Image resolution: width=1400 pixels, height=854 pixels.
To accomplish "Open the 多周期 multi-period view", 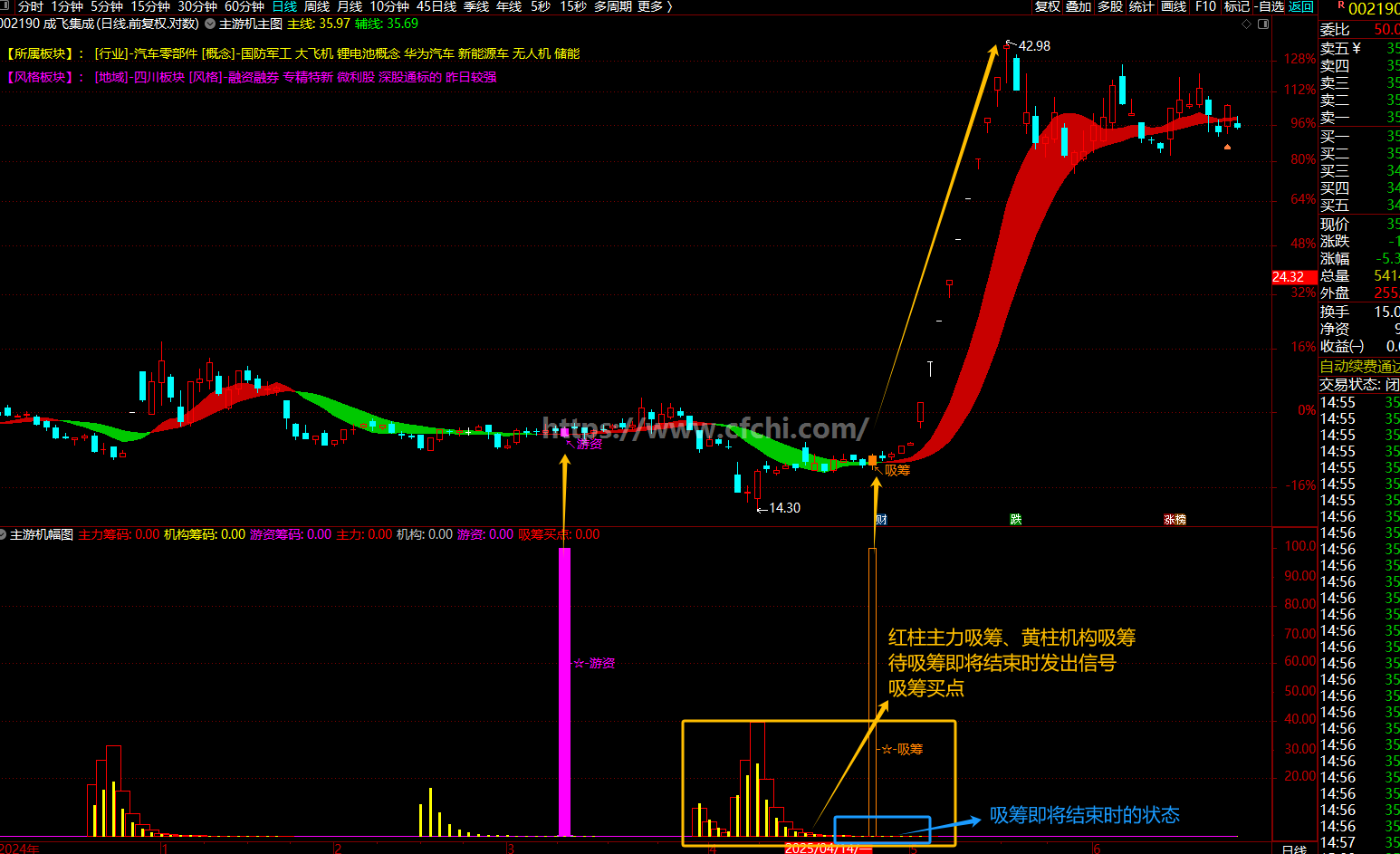I will pyautogui.click(x=613, y=6).
